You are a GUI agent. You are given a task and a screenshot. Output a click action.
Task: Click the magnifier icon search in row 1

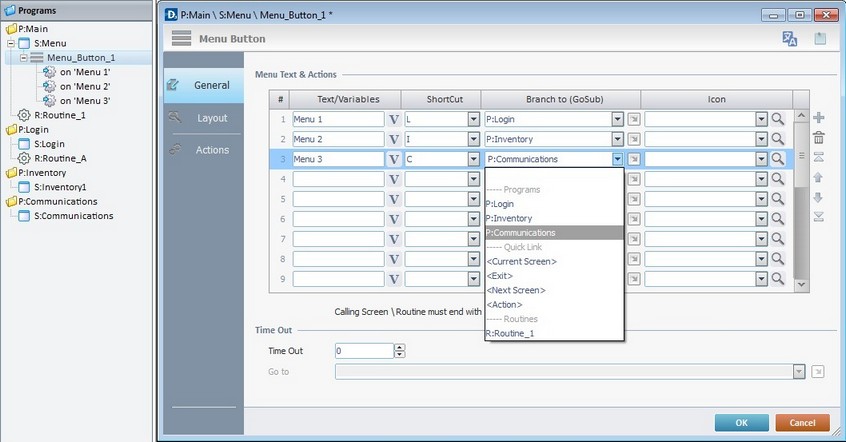click(777, 119)
